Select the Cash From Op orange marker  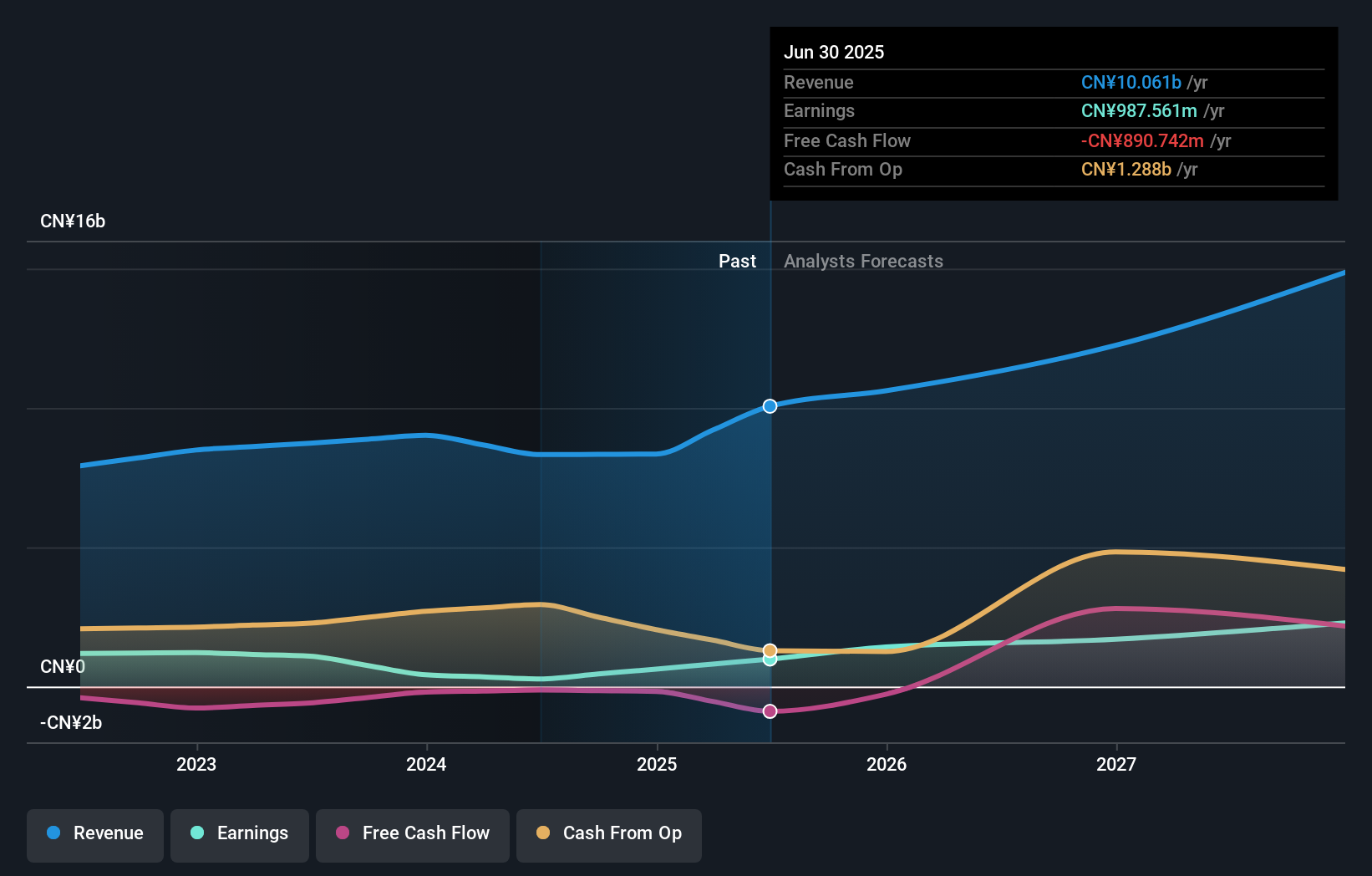770,650
